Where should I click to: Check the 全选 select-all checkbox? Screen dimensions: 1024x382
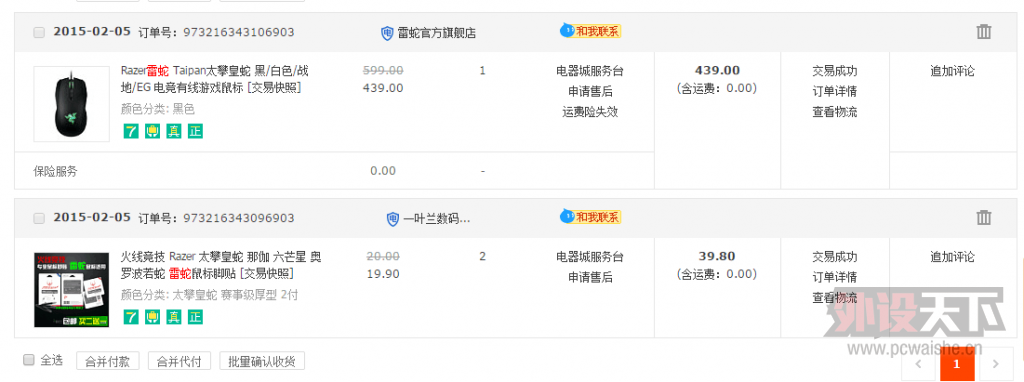(29, 360)
